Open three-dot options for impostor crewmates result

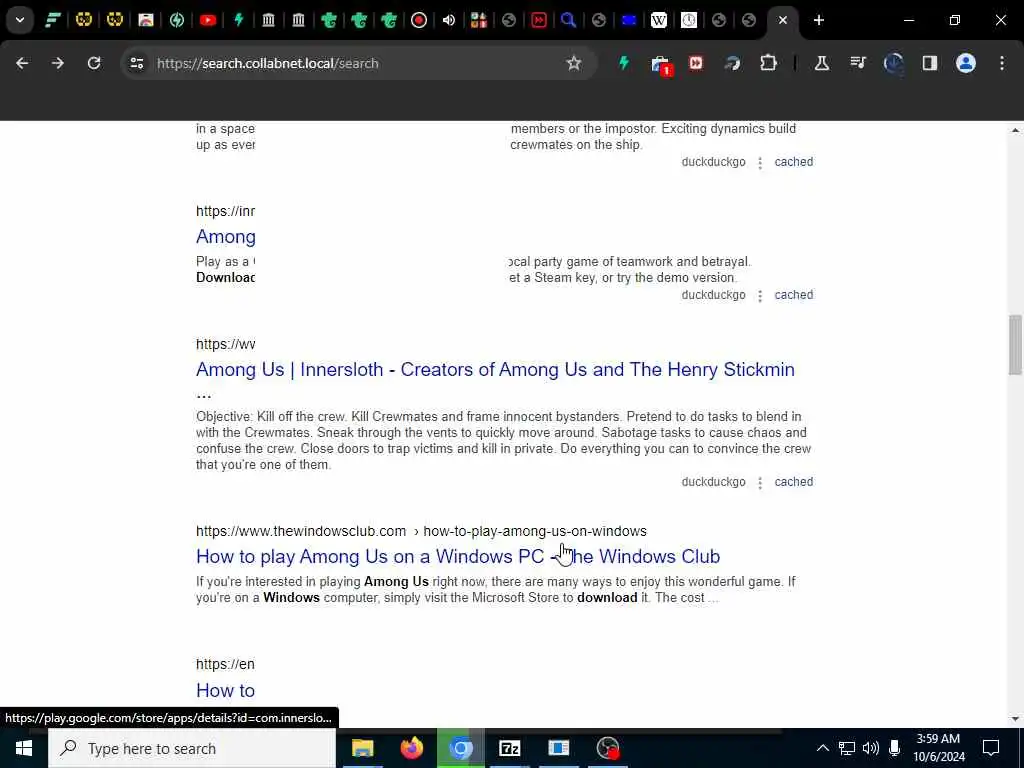coord(760,163)
